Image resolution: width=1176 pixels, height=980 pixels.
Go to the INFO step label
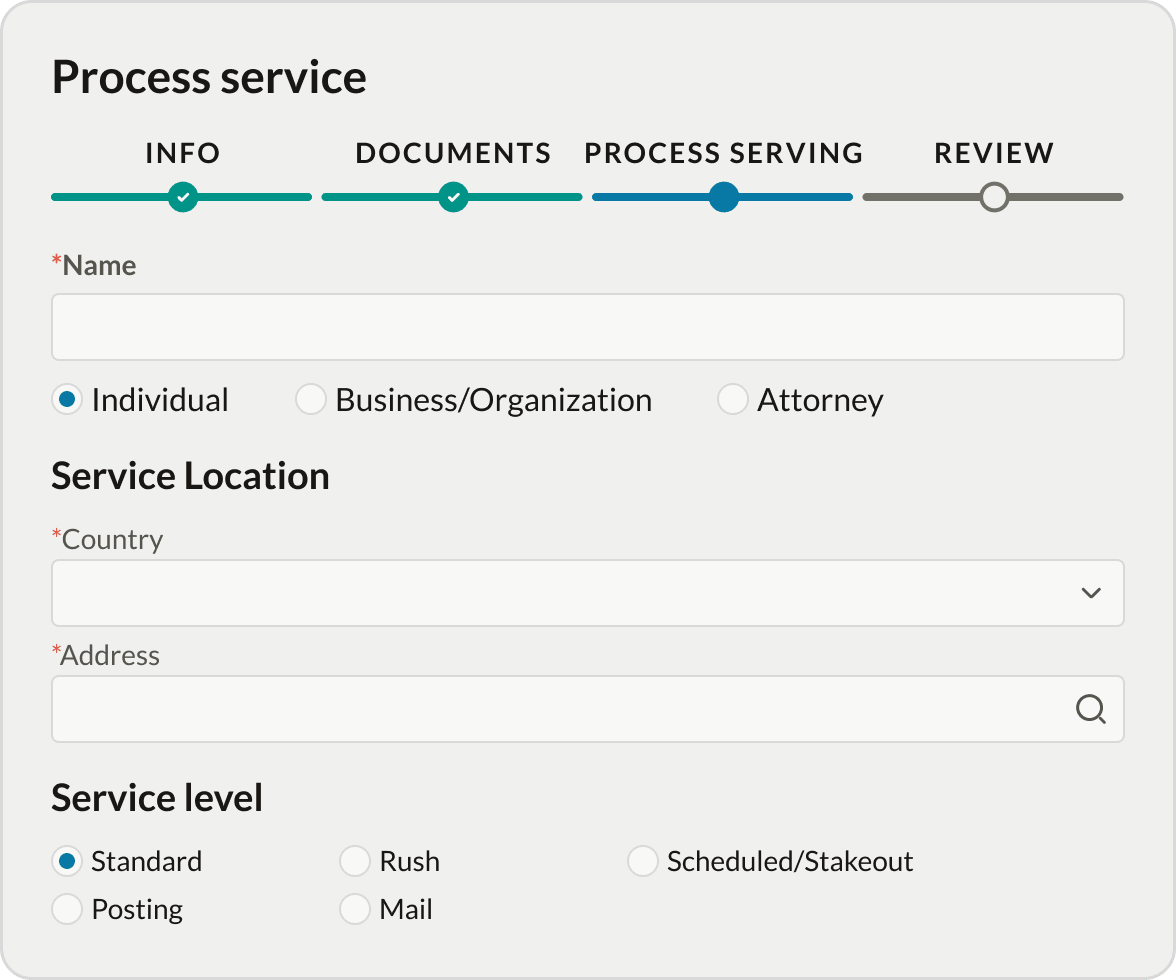tap(183, 153)
